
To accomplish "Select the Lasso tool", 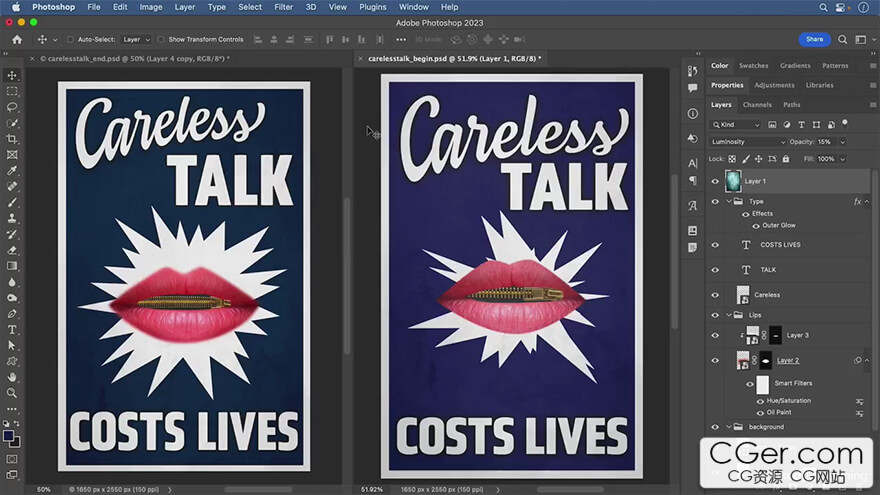I will pos(12,107).
